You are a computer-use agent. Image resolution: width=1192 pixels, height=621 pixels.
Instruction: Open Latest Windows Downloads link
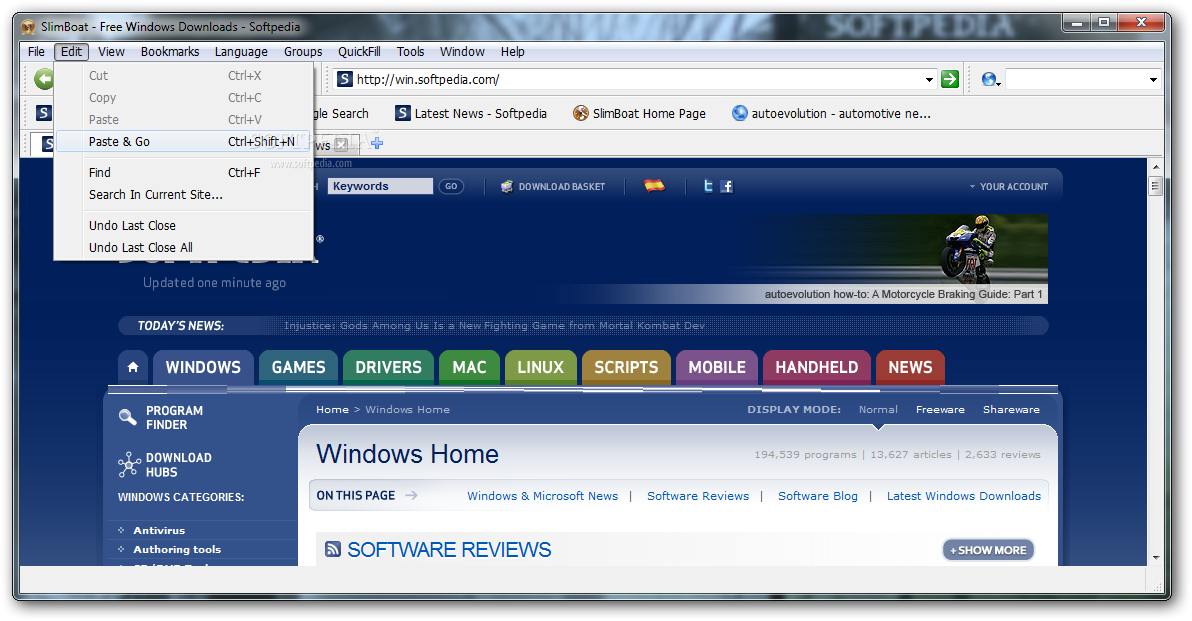tap(963, 496)
